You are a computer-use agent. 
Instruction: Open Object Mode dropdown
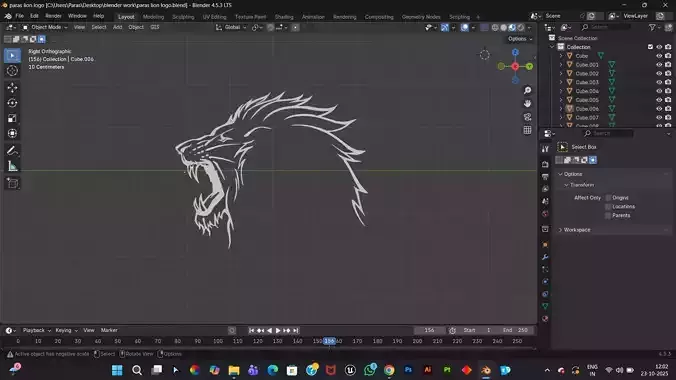coord(45,27)
